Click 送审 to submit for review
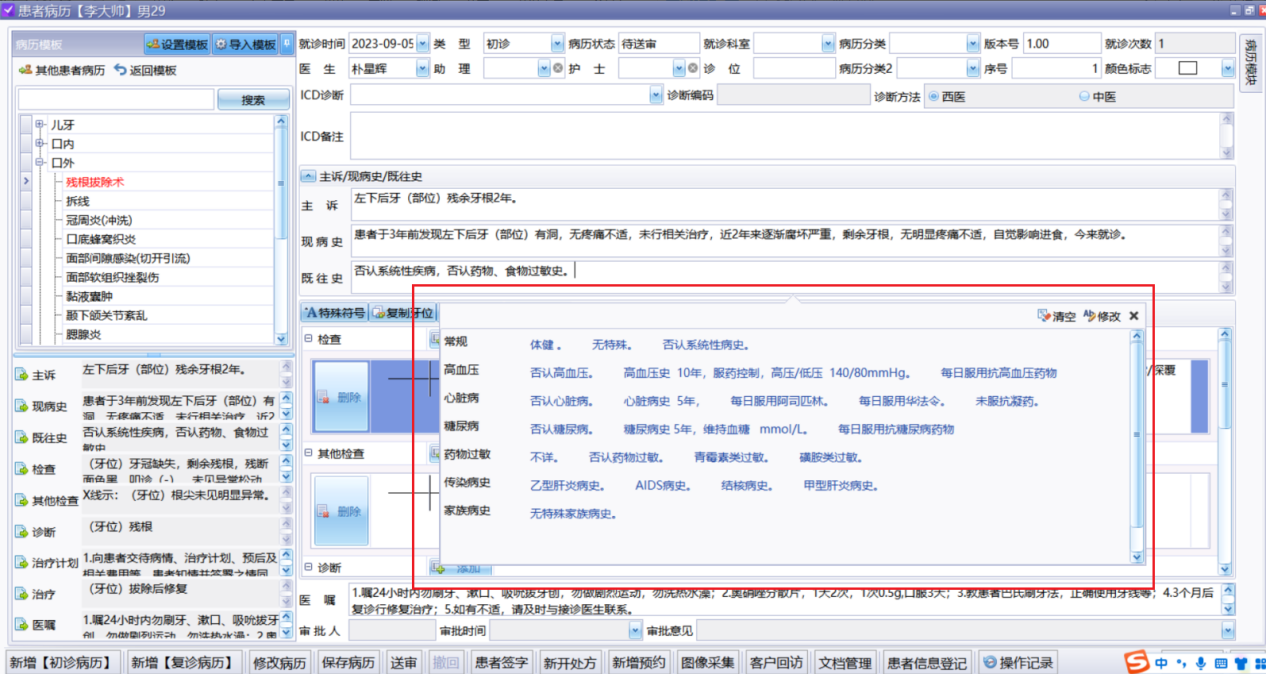 coord(405,662)
